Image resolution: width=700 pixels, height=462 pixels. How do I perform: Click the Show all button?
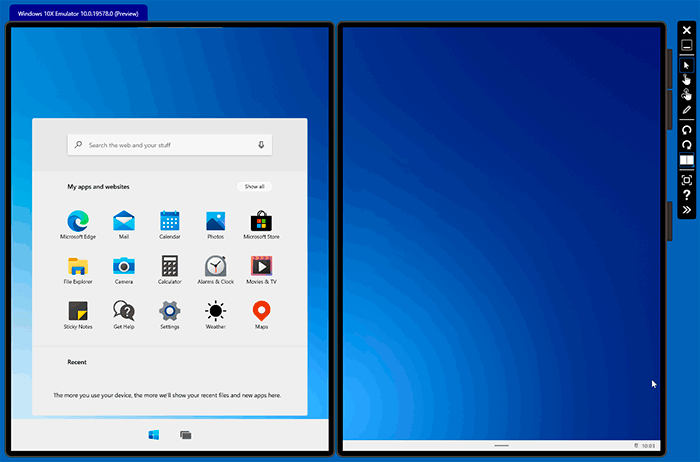pyautogui.click(x=254, y=186)
